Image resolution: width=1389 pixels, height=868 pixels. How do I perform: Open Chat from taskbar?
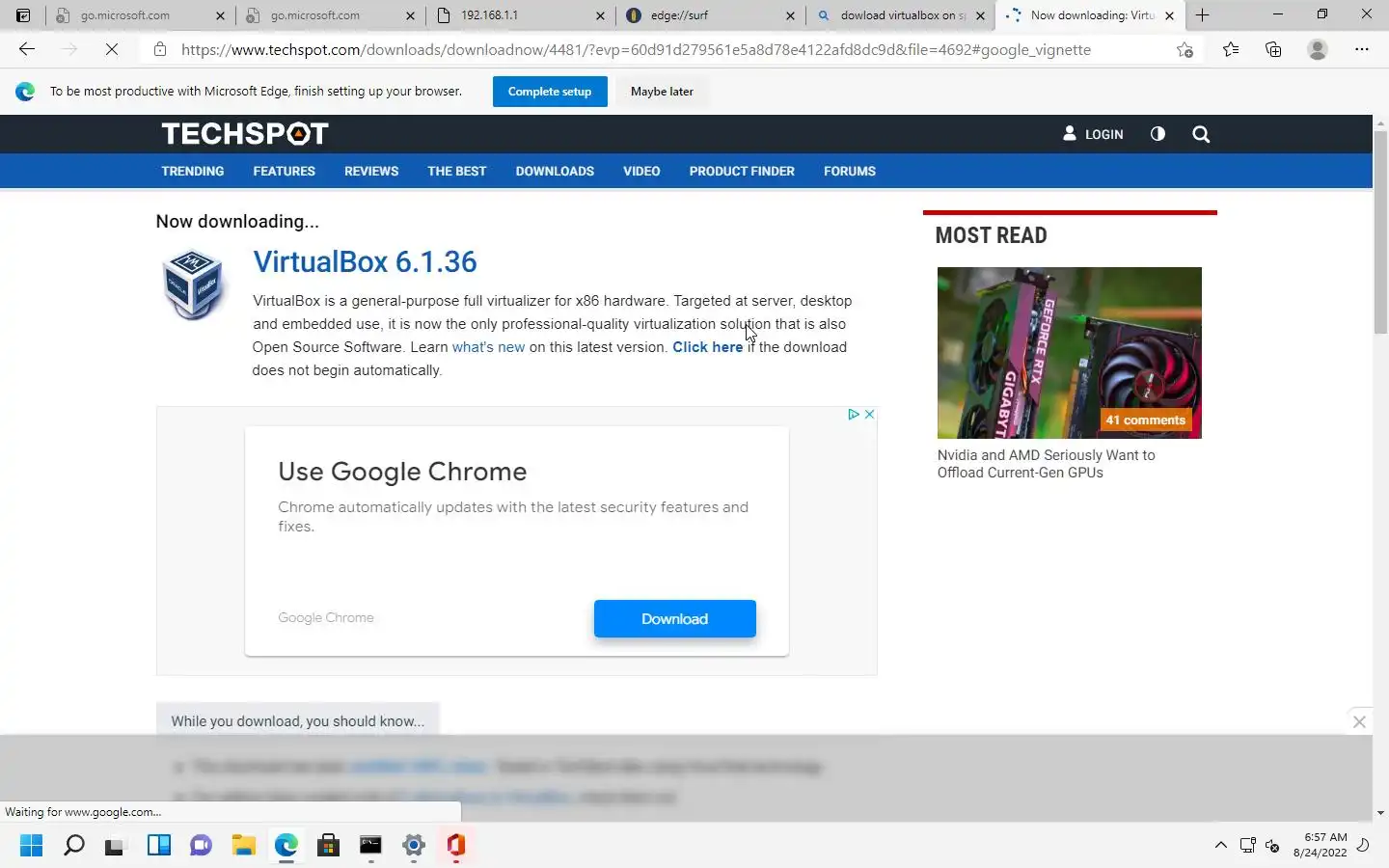point(201,846)
